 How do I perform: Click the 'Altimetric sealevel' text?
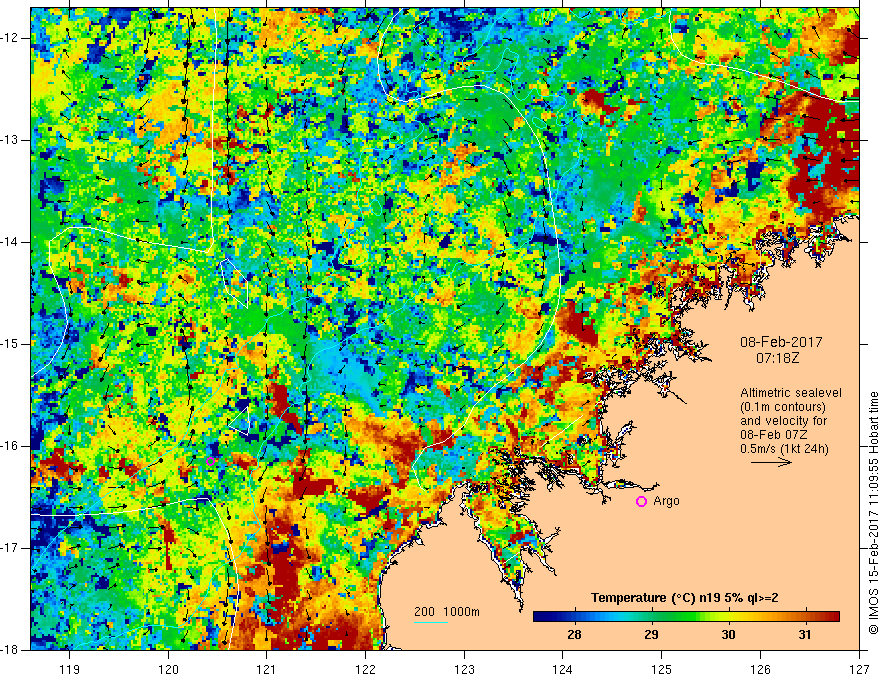[791, 393]
